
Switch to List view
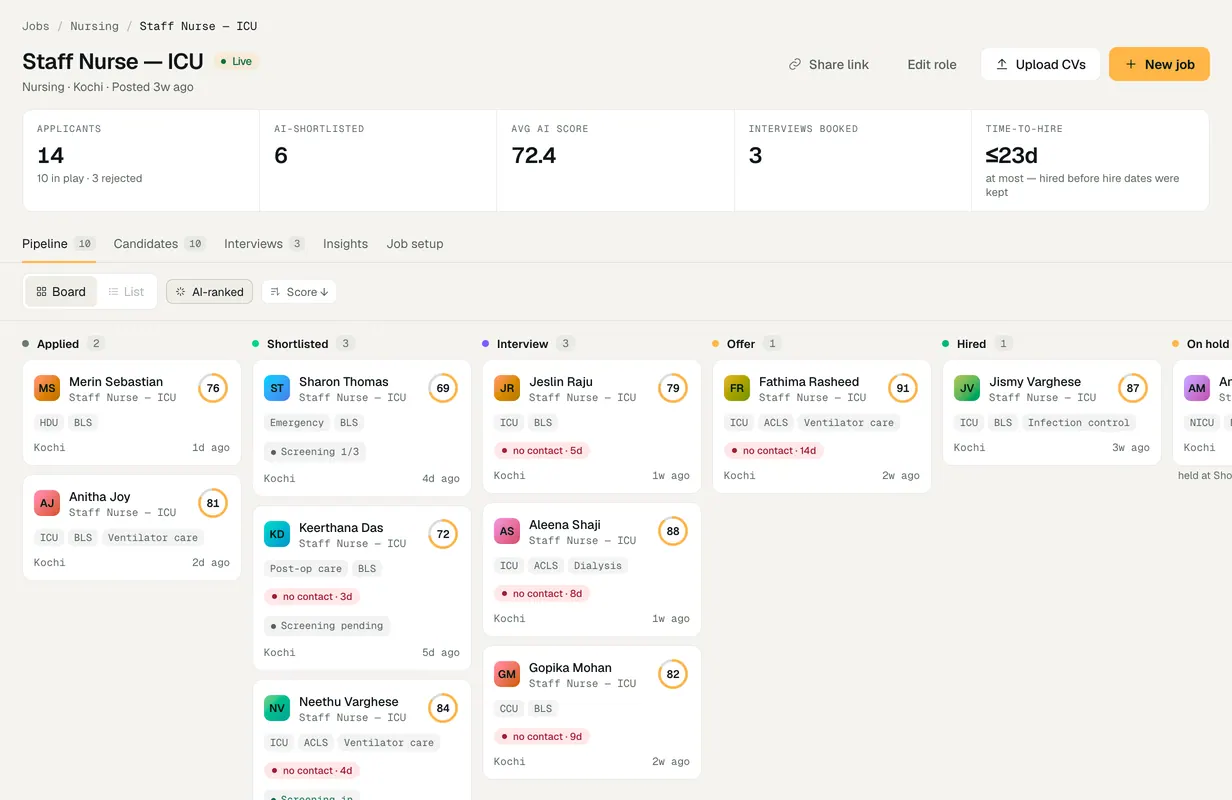coord(126,292)
